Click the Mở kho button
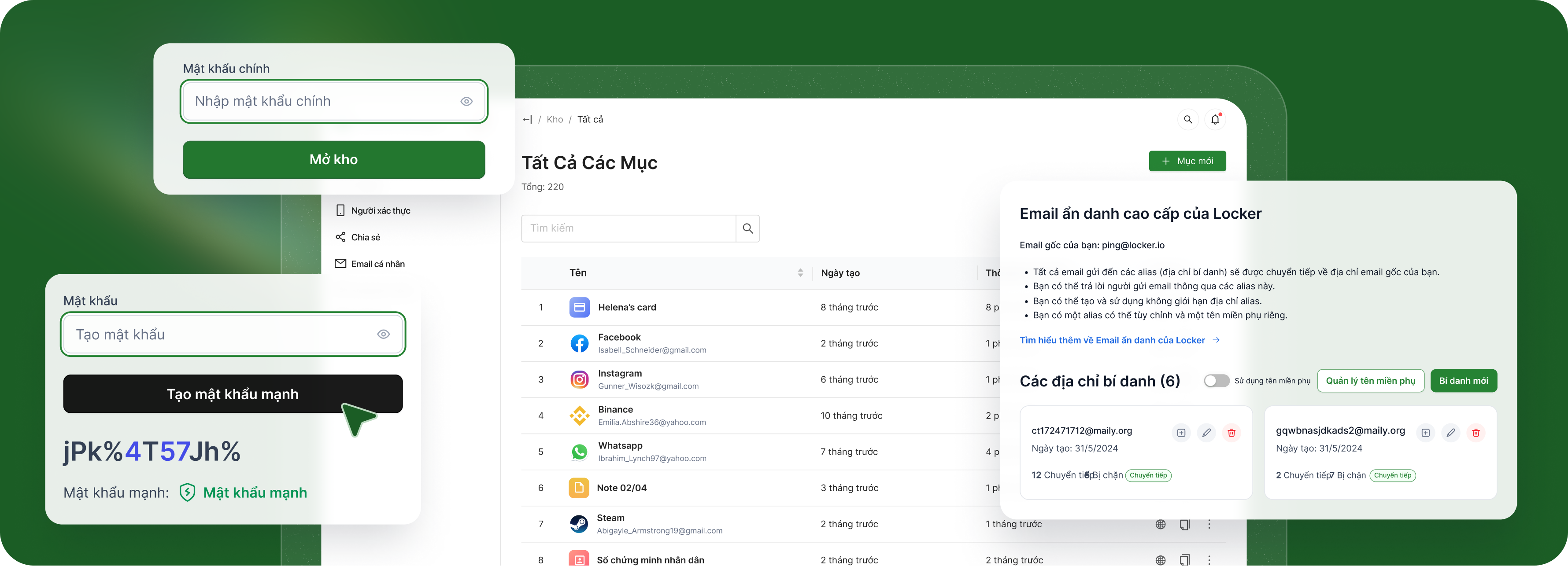The width and height of the screenshot is (1568, 566). click(333, 160)
